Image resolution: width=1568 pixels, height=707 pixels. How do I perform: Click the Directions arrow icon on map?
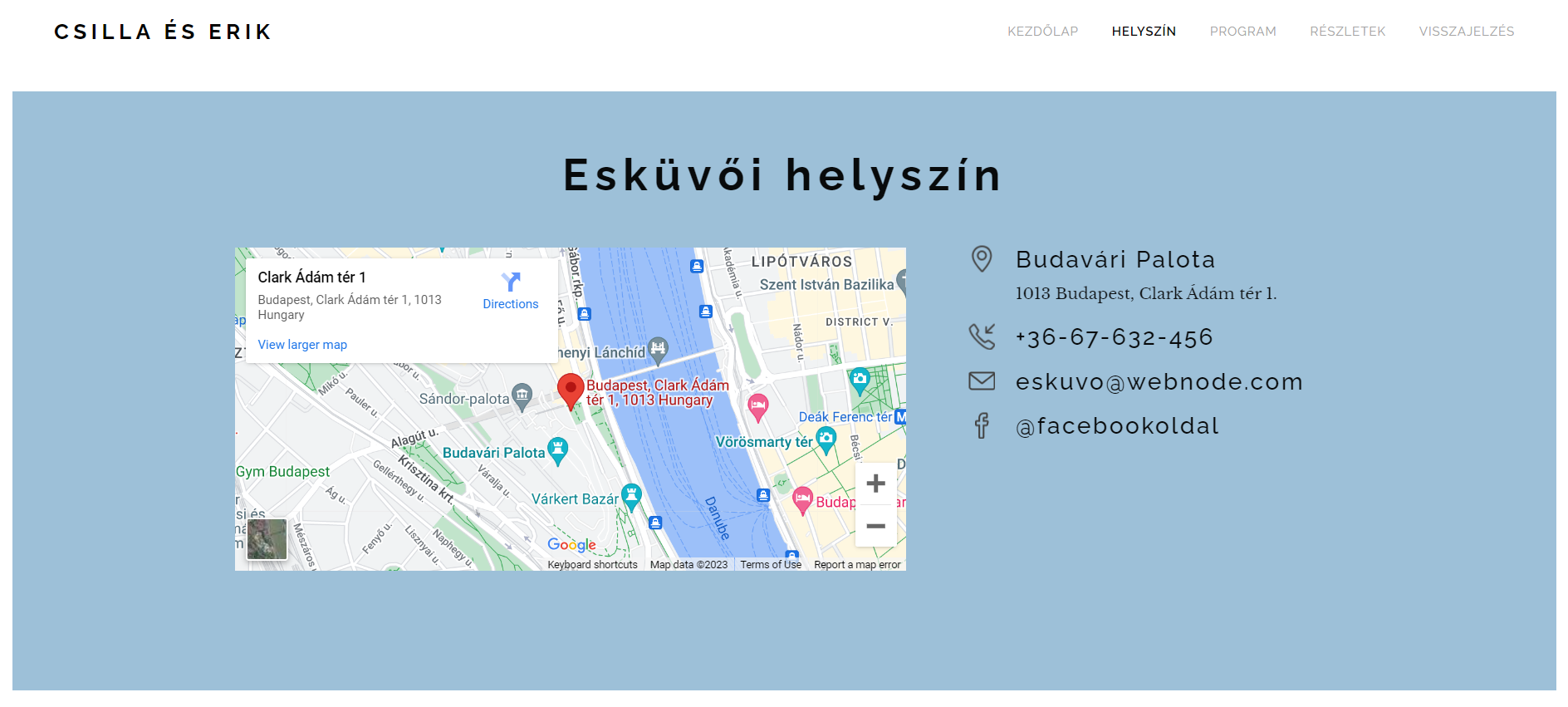tap(511, 282)
